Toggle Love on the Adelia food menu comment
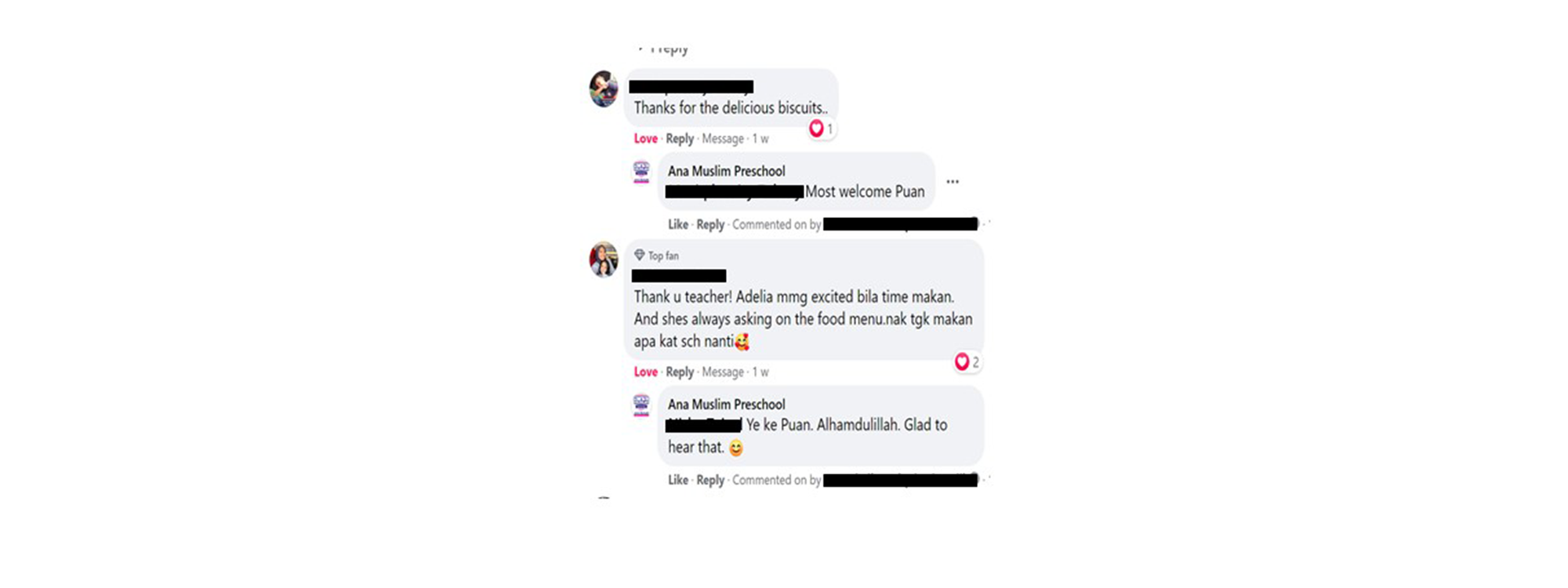Screen dimensions: 1568x588 (645, 372)
